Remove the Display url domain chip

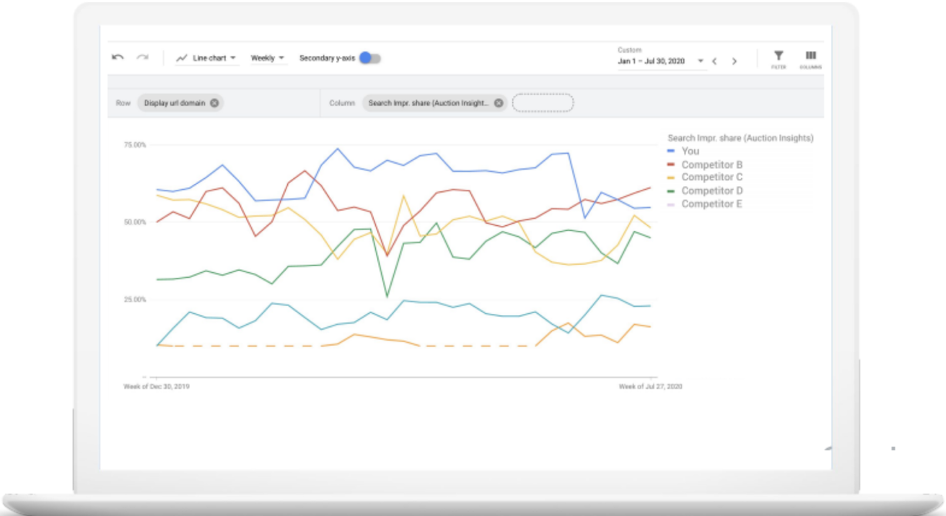214,103
